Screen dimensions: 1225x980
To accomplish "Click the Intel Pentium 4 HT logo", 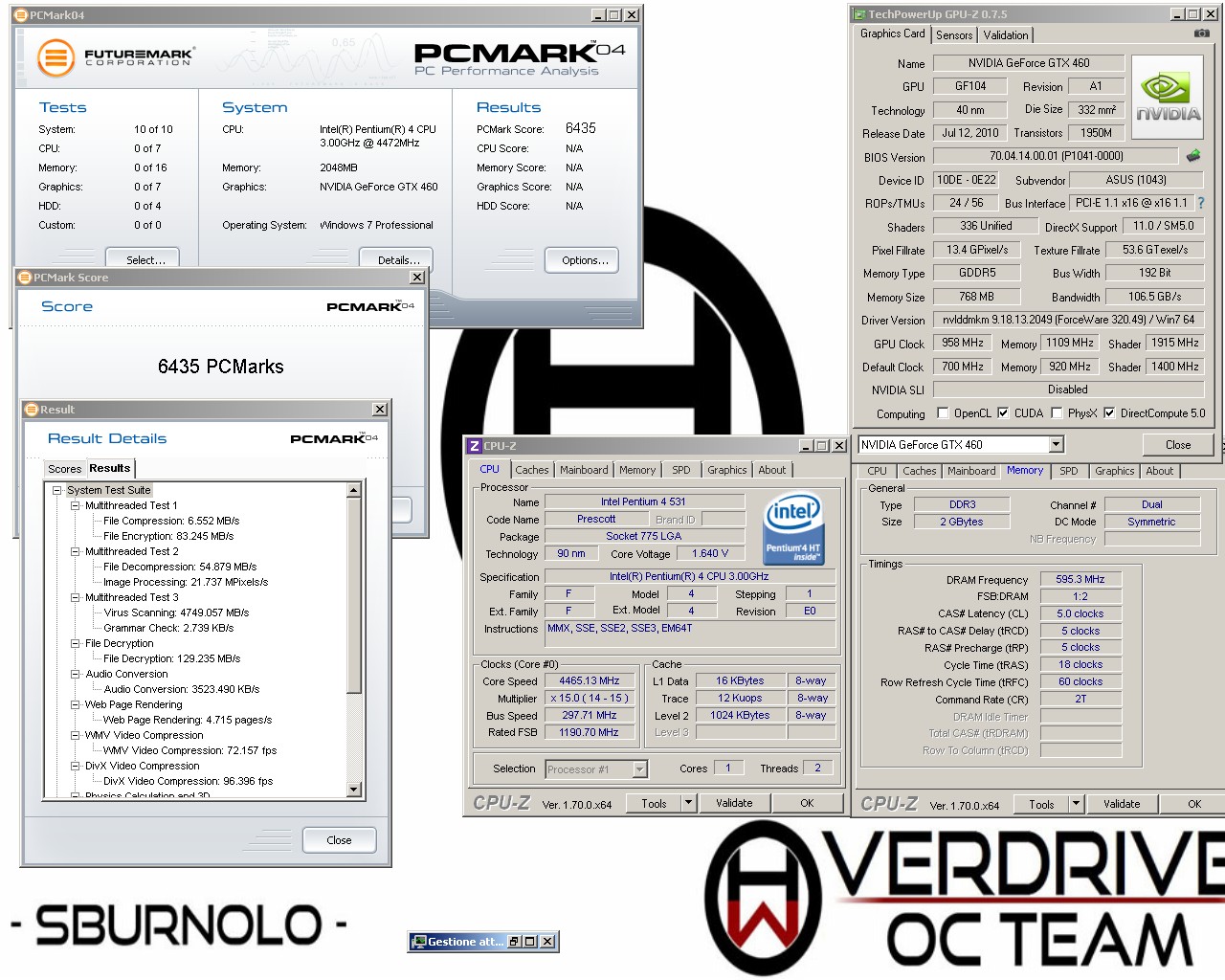I will (793, 528).
